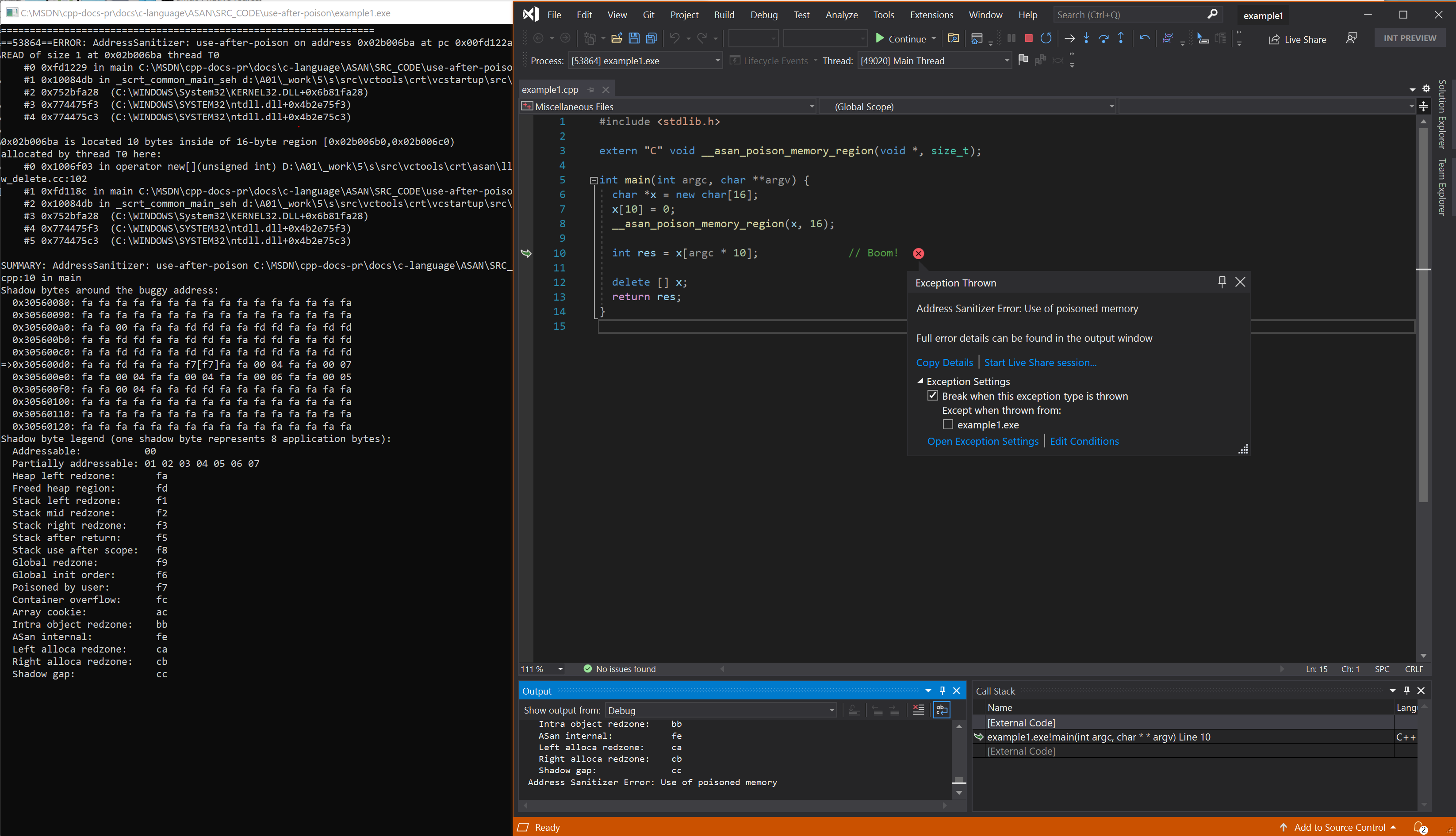Click the Stop debugging red square icon
The height and width of the screenshot is (836, 1456).
click(1029, 38)
